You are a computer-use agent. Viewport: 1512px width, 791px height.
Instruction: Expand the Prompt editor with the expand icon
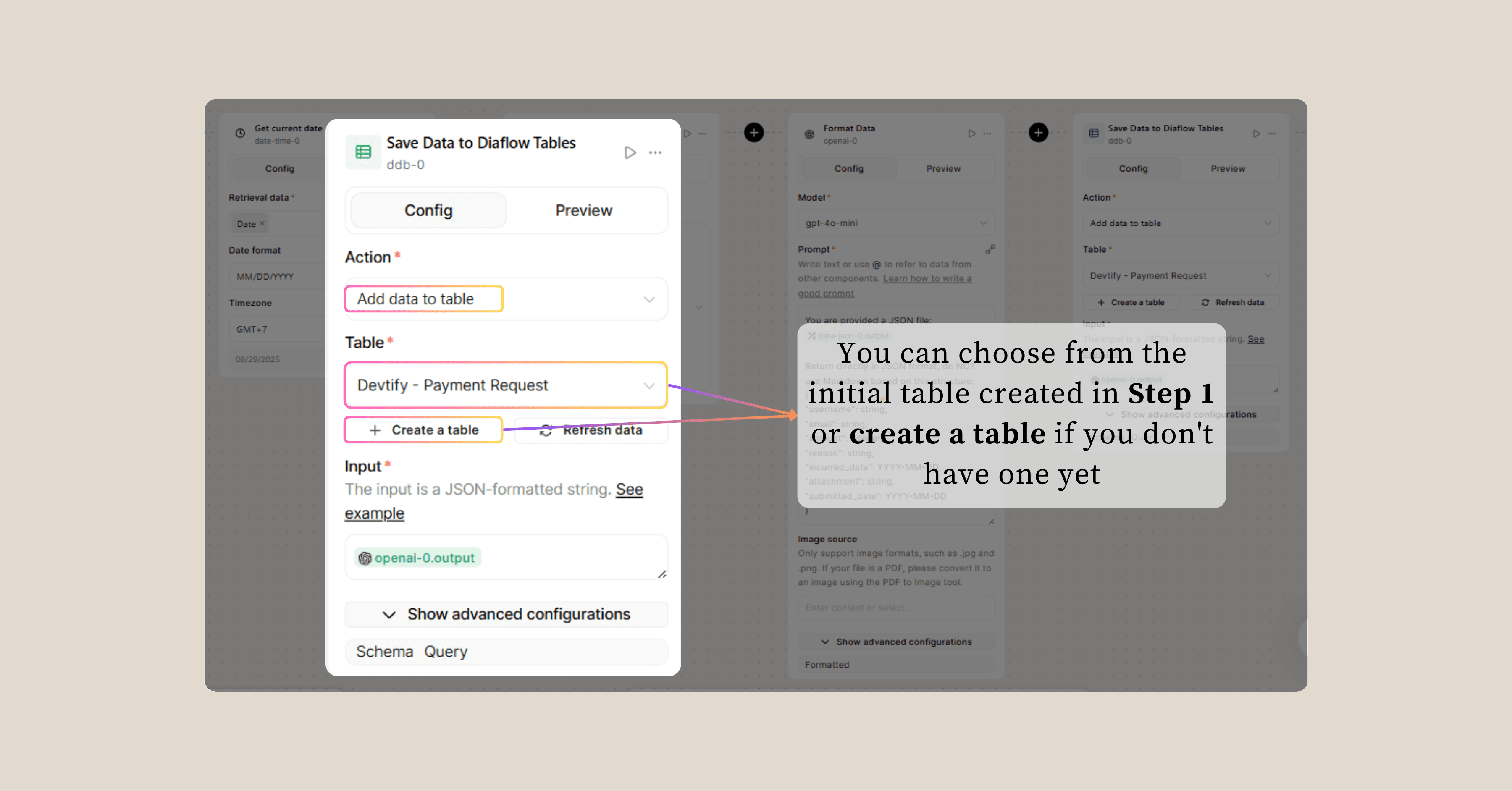(990, 249)
